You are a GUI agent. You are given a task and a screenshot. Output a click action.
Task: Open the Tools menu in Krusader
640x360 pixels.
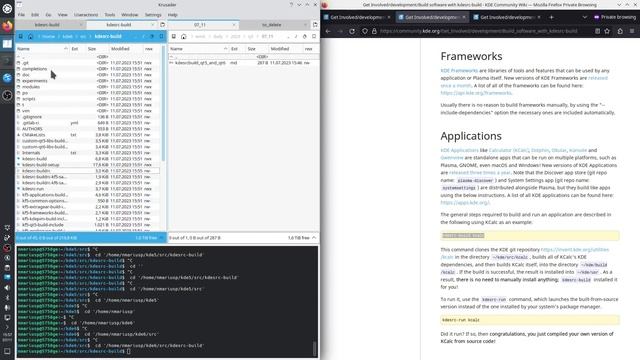(110, 15)
